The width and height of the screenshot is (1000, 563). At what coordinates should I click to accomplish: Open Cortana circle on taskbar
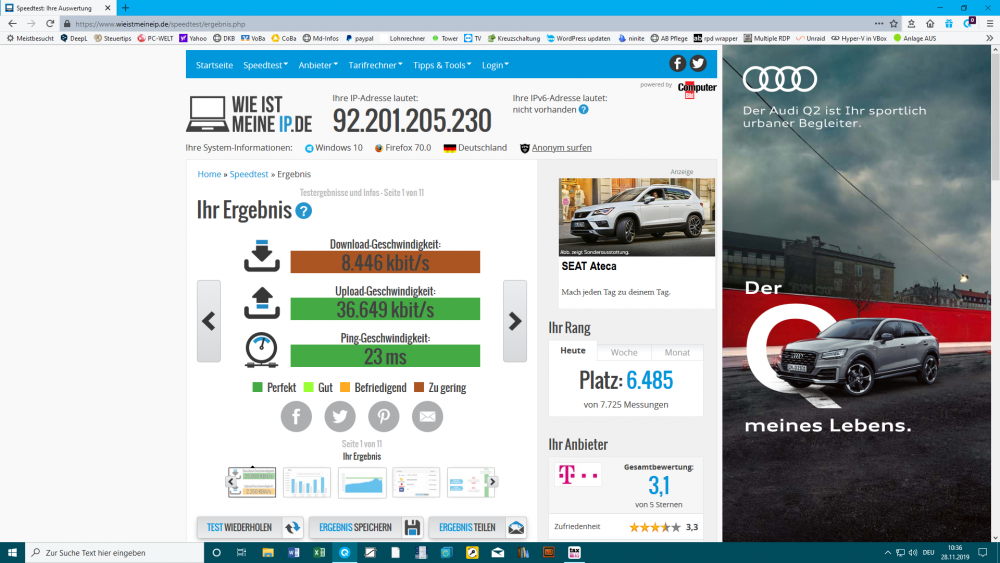[x=216, y=552]
